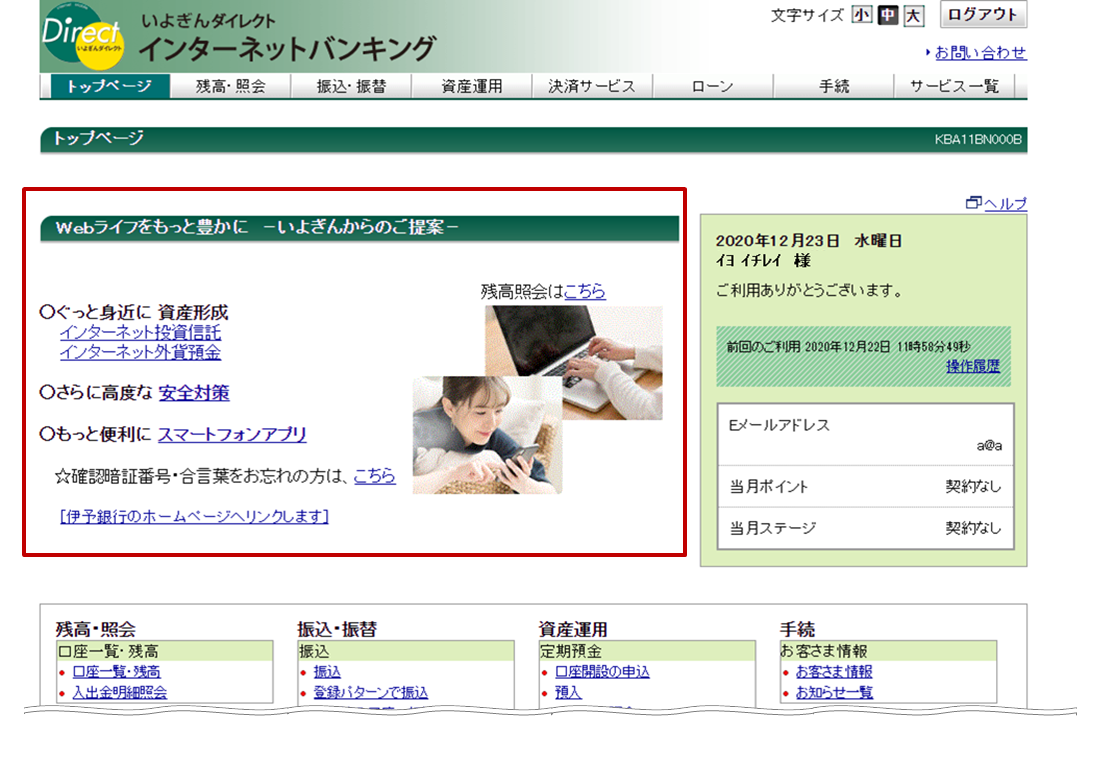Open 入出金明細照会 link
The height and width of the screenshot is (780, 1095).
[120, 692]
